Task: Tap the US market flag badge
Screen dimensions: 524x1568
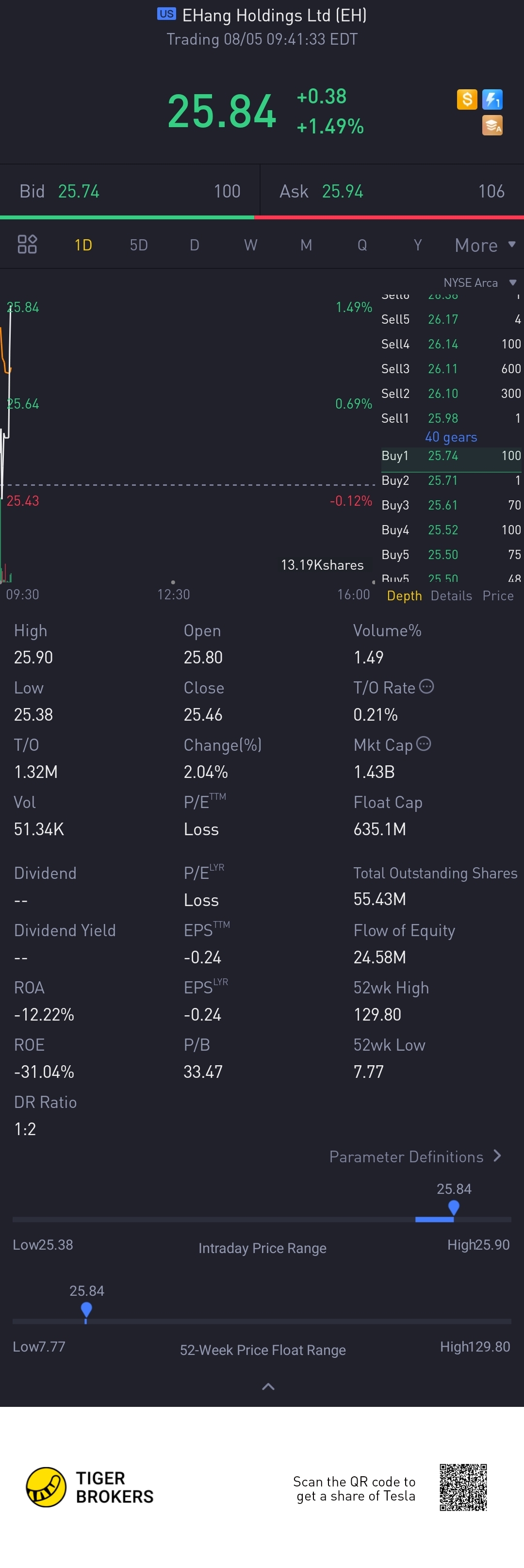Action: [166, 14]
